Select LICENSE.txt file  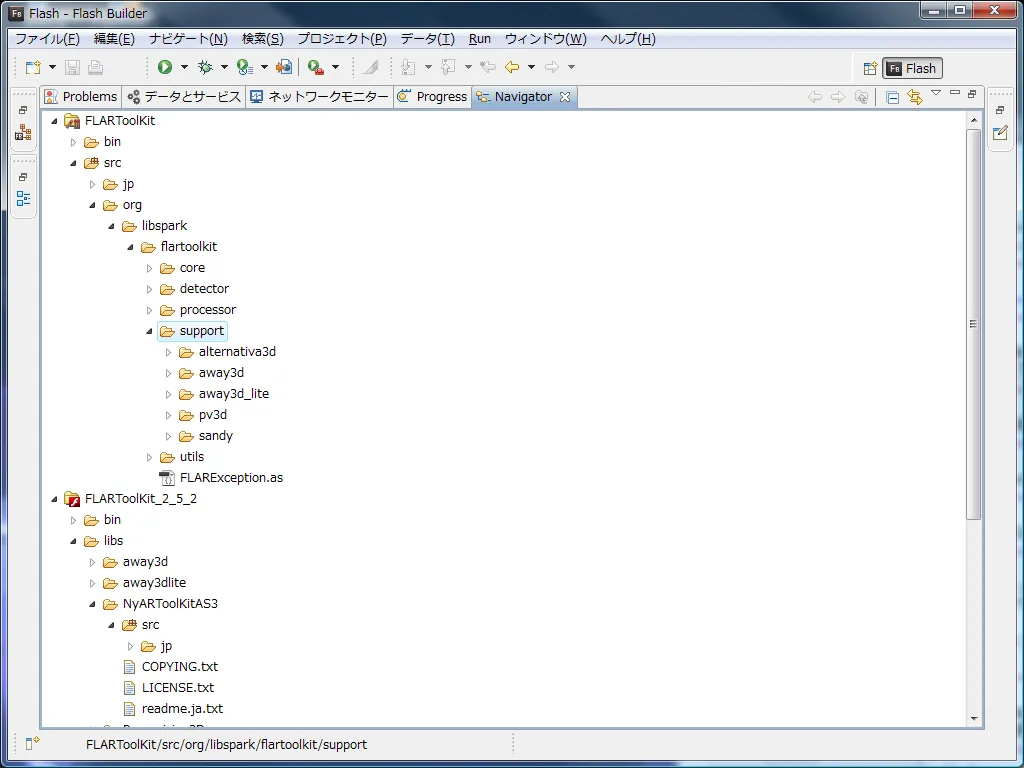pyautogui.click(x=168, y=688)
